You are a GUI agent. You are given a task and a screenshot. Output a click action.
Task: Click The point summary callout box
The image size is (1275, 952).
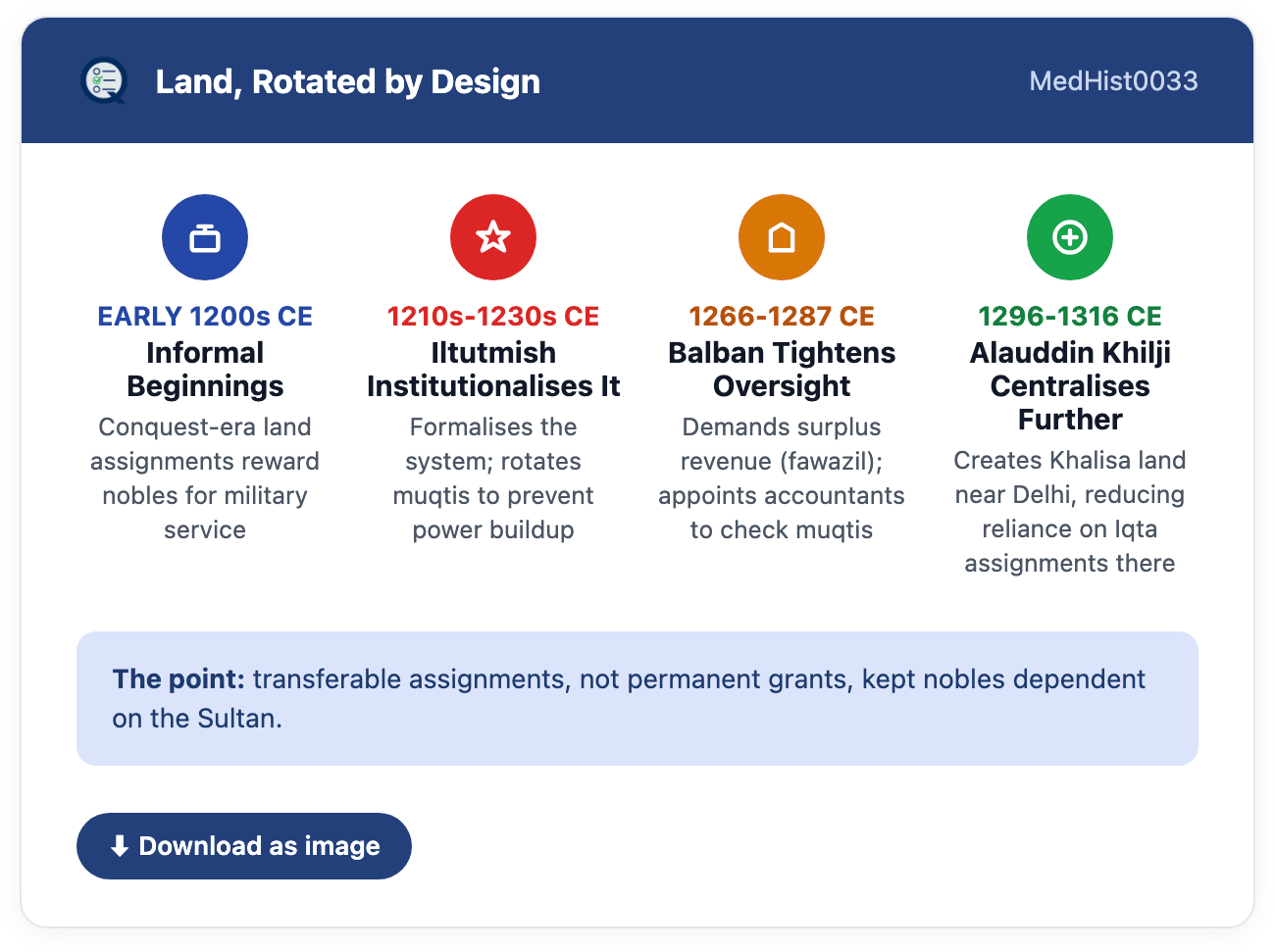pos(637,698)
